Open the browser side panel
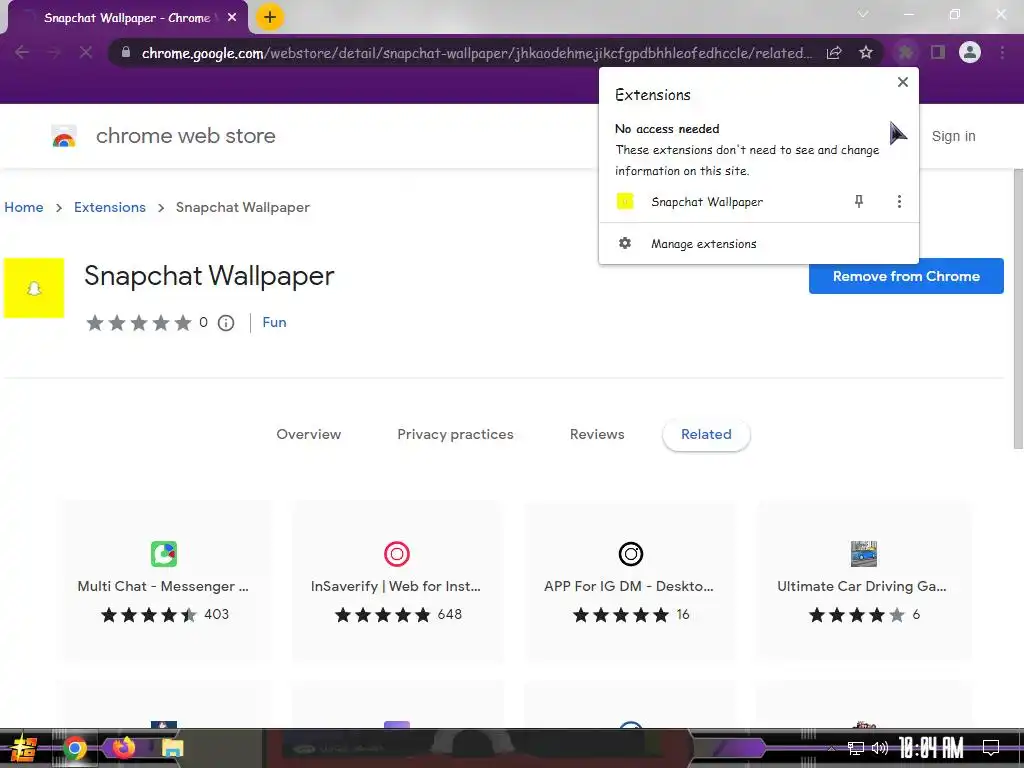The width and height of the screenshot is (1024, 768). (938, 52)
